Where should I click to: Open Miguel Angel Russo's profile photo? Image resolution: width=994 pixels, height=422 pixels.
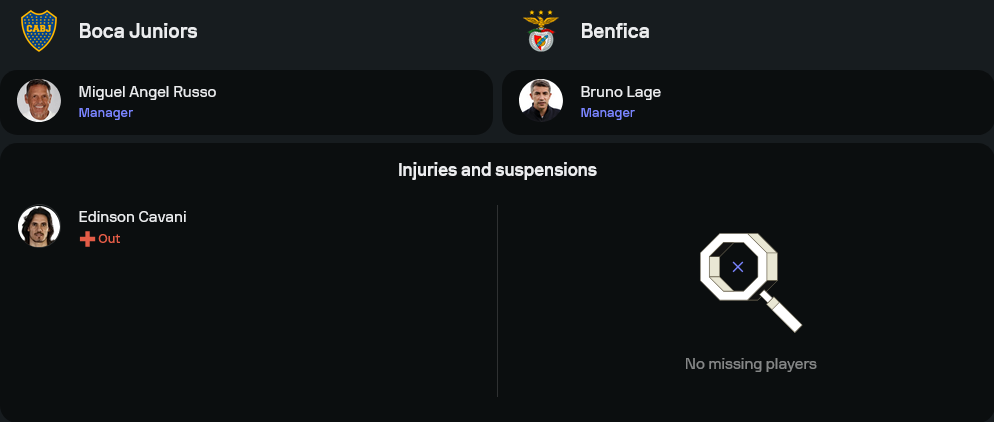click(40, 101)
